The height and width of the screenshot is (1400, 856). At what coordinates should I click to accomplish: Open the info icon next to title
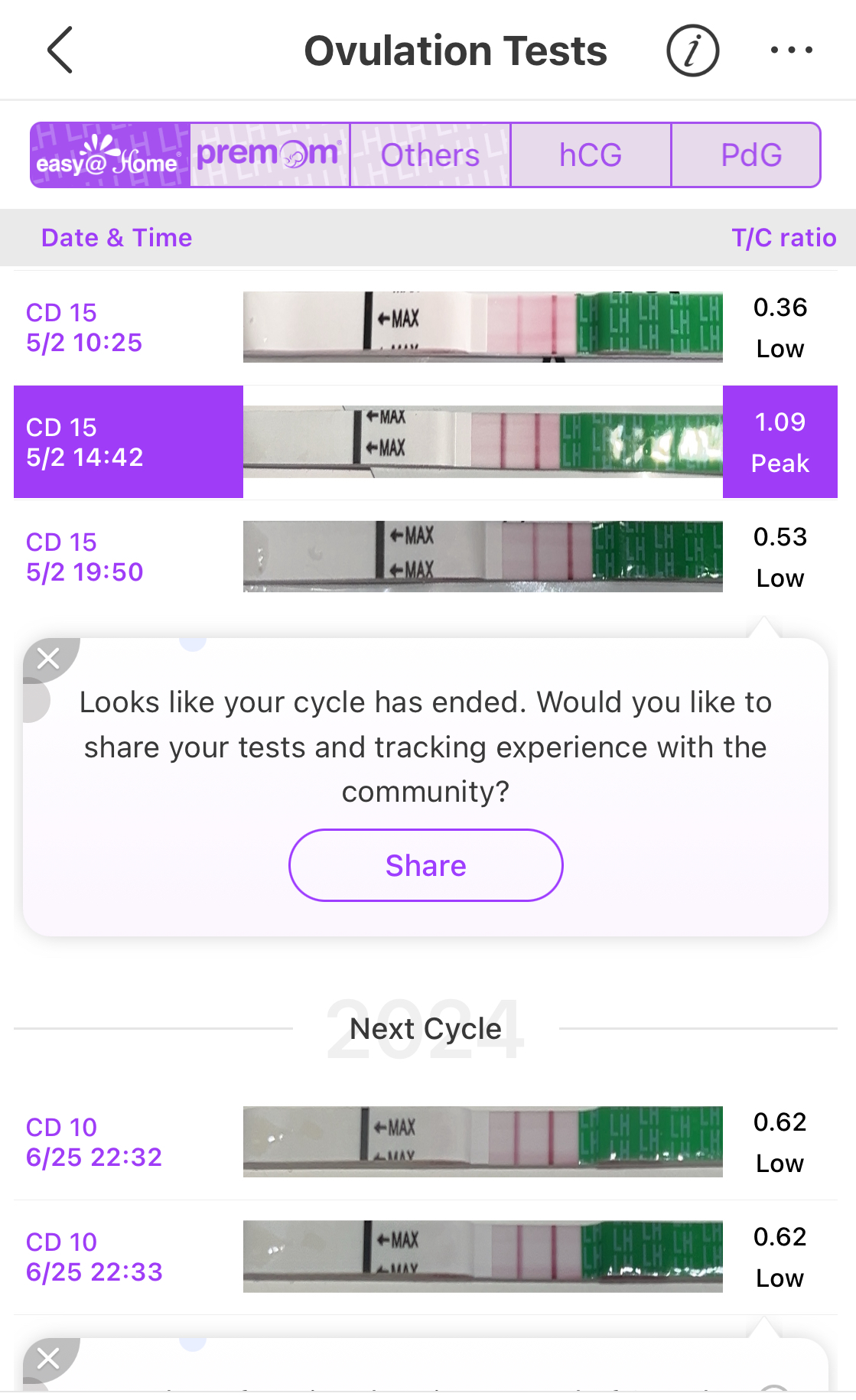click(x=692, y=50)
